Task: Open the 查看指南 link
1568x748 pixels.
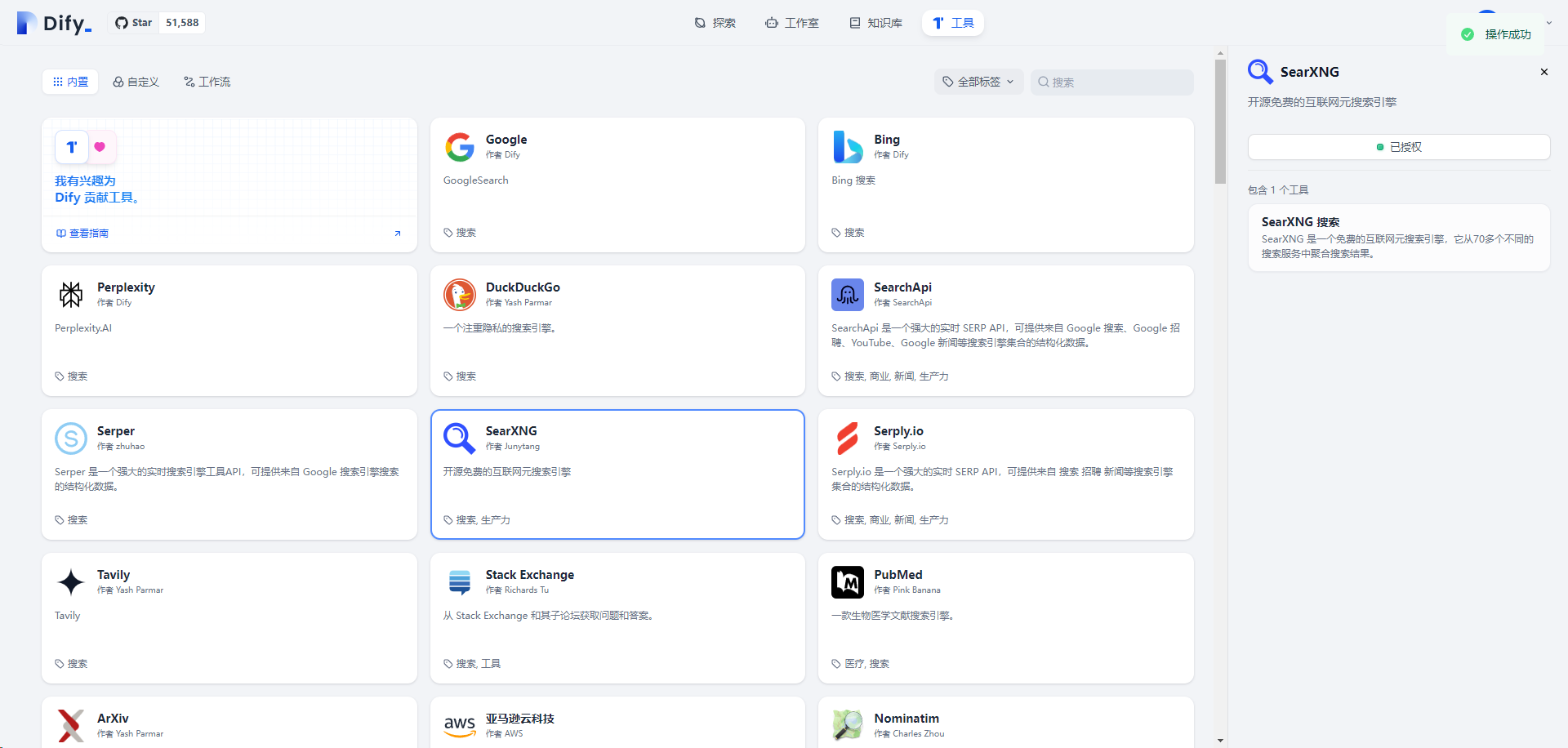Action: pyautogui.click(x=82, y=234)
